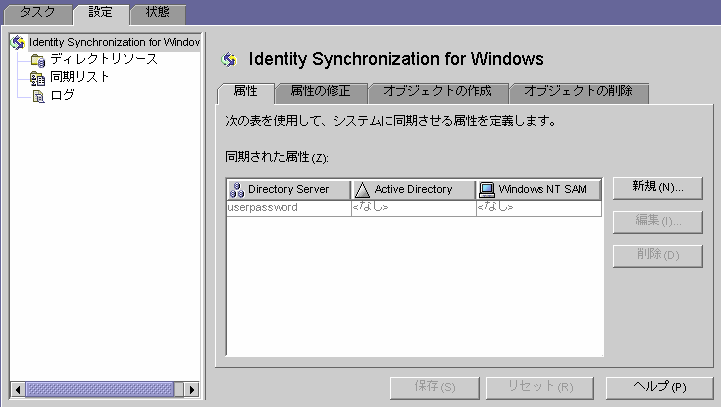721x407 pixels.
Task: Click the Directory Server column icon
Action: pos(237,189)
